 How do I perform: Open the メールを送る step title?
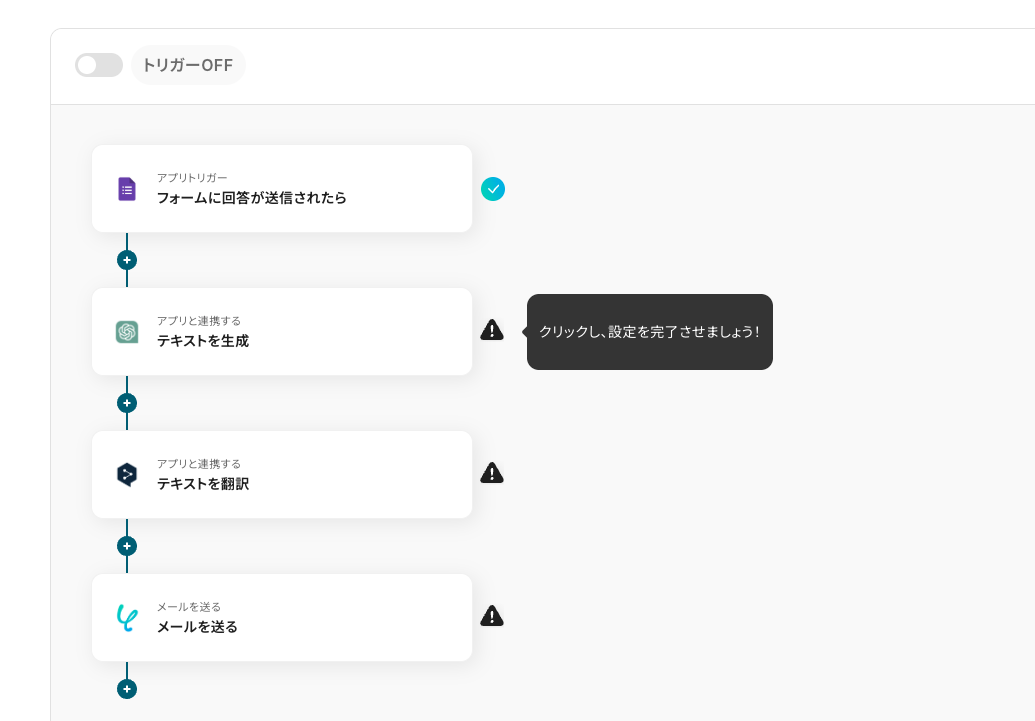[x=197, y=627]
